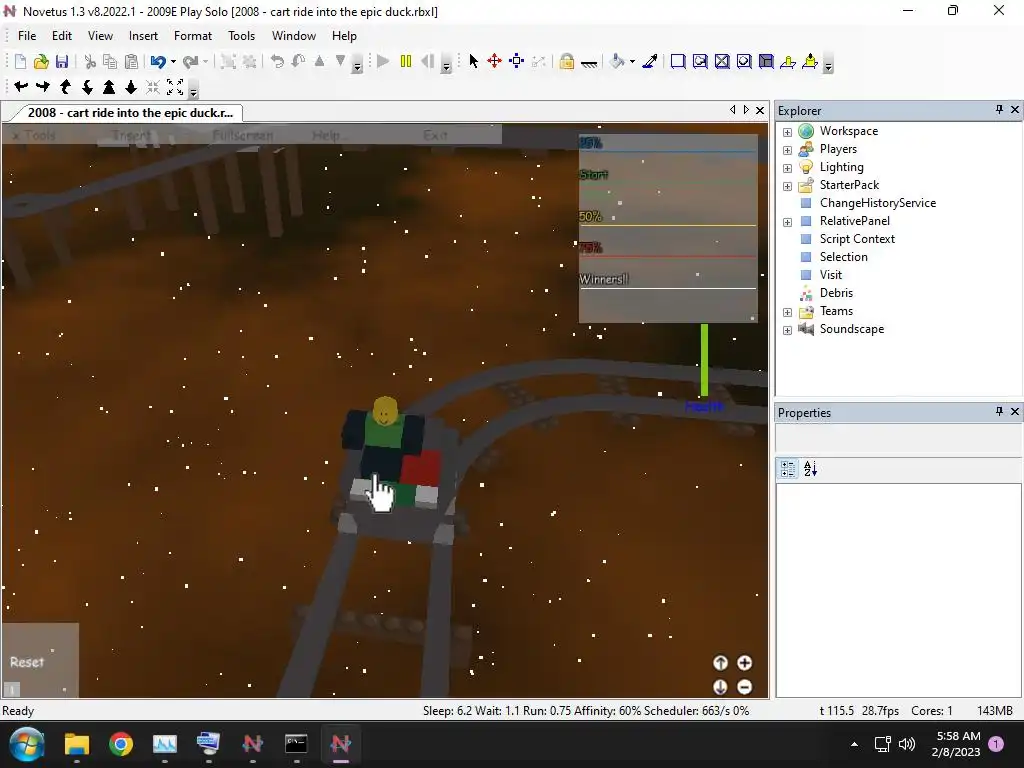Open the Format menu

pos(193,36)
